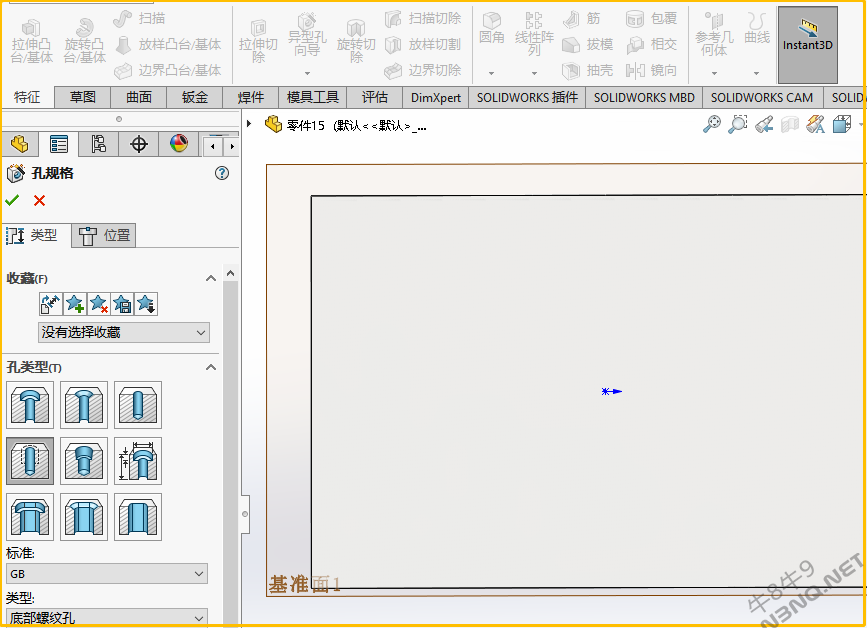Collapse the 收藏 (Favorites) section
The height and width of the screenshot is (628, 867).
point(211,278)
